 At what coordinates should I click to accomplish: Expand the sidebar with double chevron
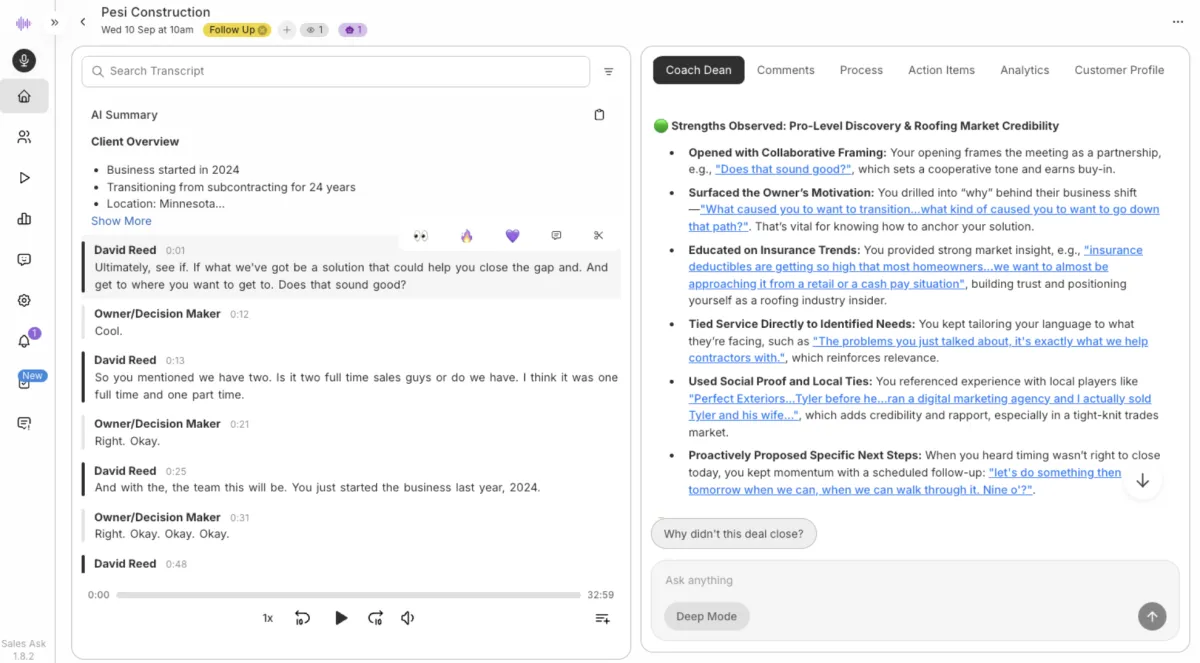[55, 22]
